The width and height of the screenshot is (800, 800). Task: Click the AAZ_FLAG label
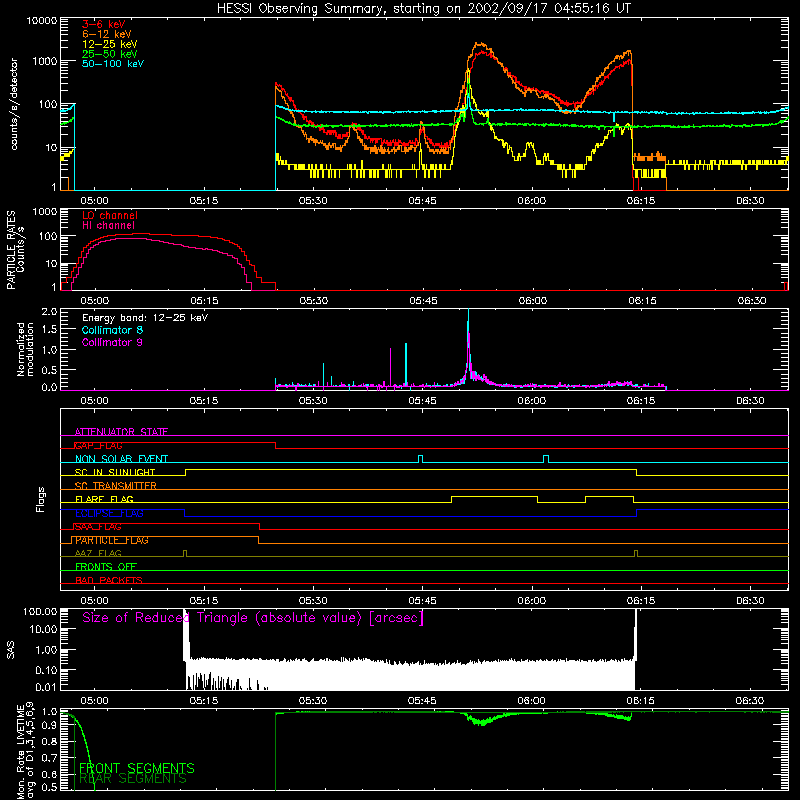(98, 553)
